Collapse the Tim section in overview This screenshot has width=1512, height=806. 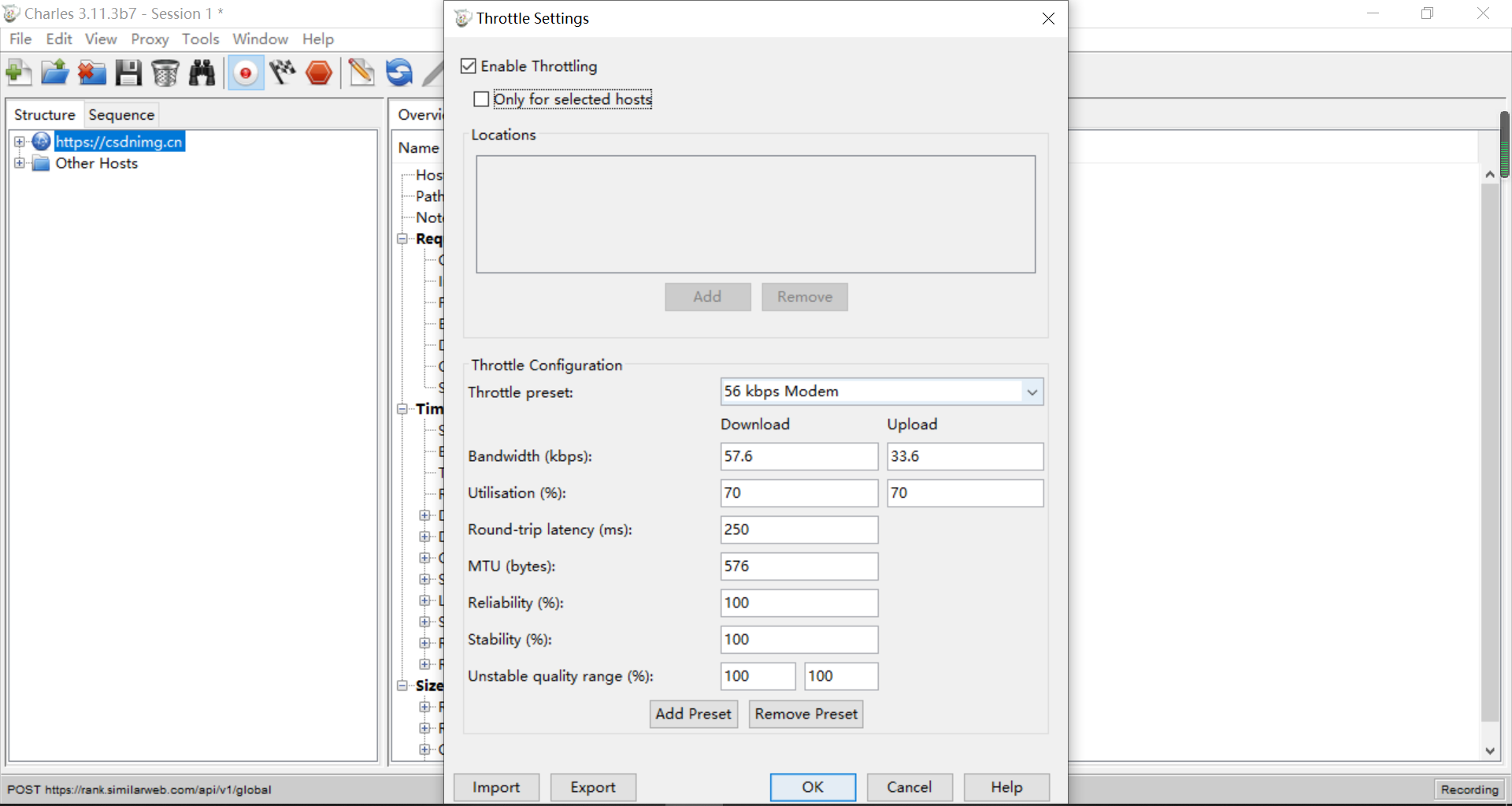click(x=402, y=409)
